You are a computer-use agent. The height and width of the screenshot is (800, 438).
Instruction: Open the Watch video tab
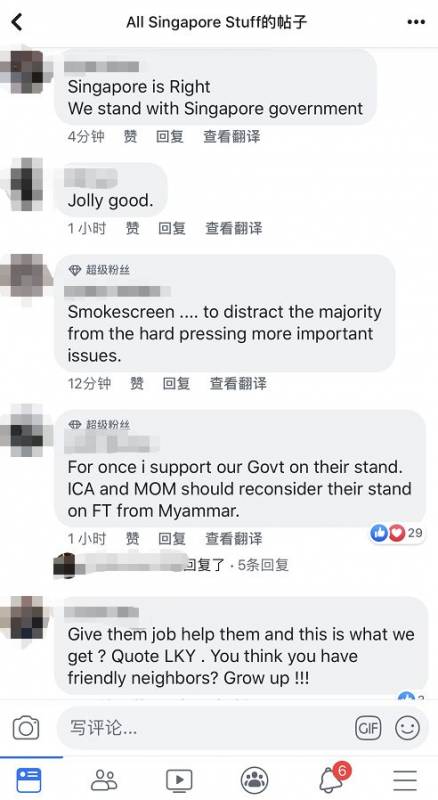click(x=179, y=780)
